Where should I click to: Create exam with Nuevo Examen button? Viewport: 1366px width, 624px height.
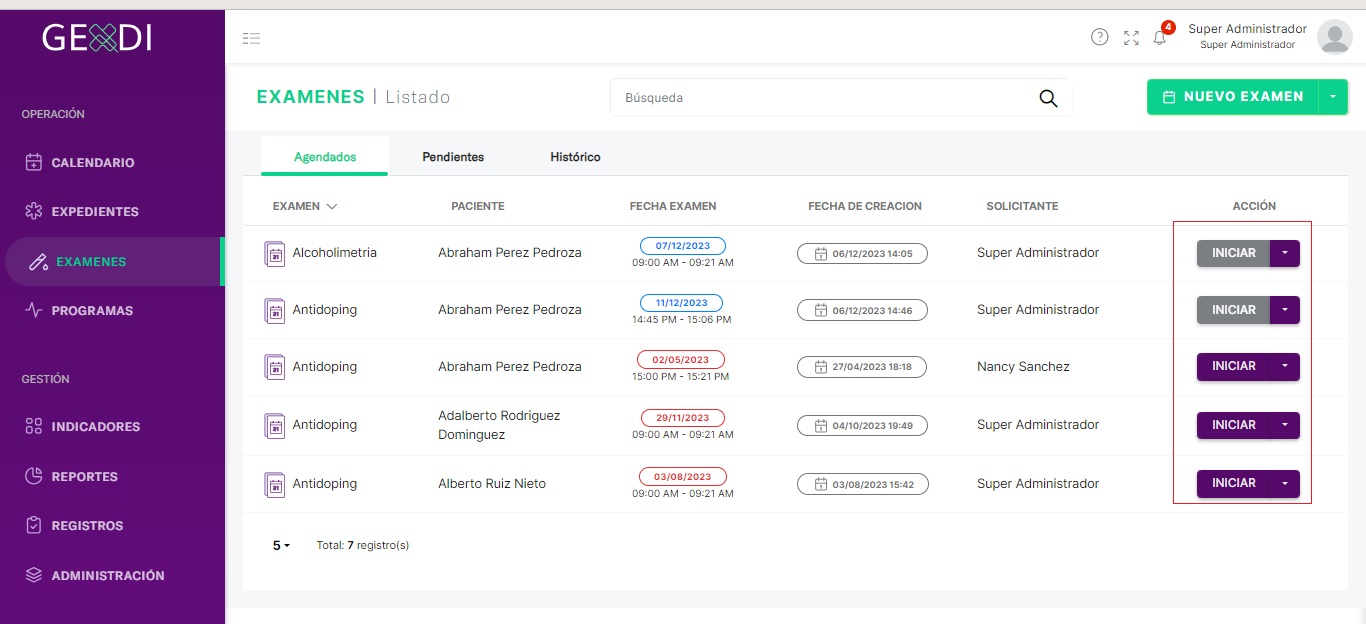[x=1233, y=97]
